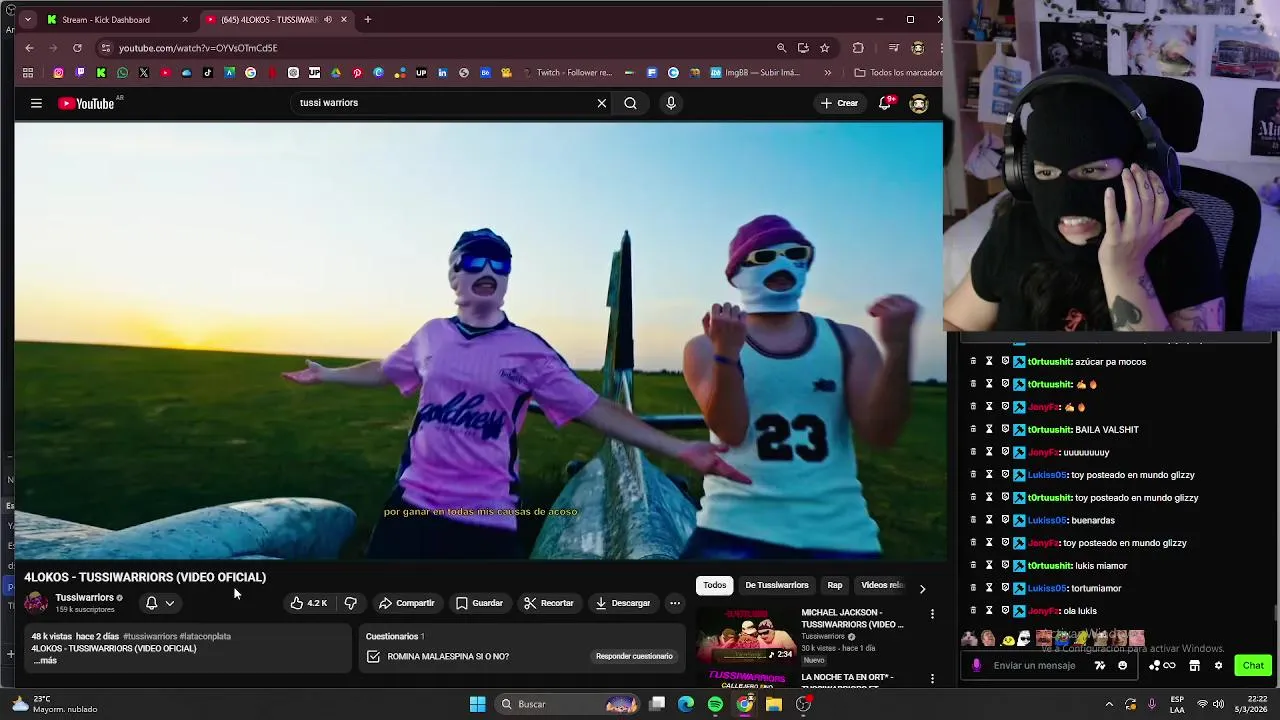Viewport: 1280px width, 720px height.
Task: Save video using the Guardar button
Action: (x=479, y=603)
